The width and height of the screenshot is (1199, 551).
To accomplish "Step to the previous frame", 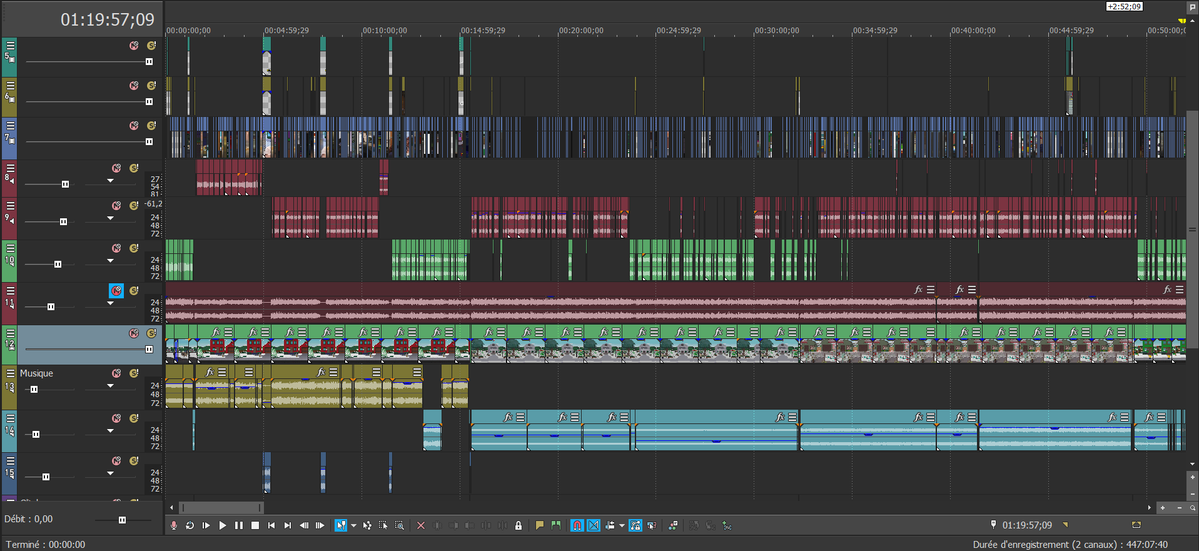I will (304, 525).
